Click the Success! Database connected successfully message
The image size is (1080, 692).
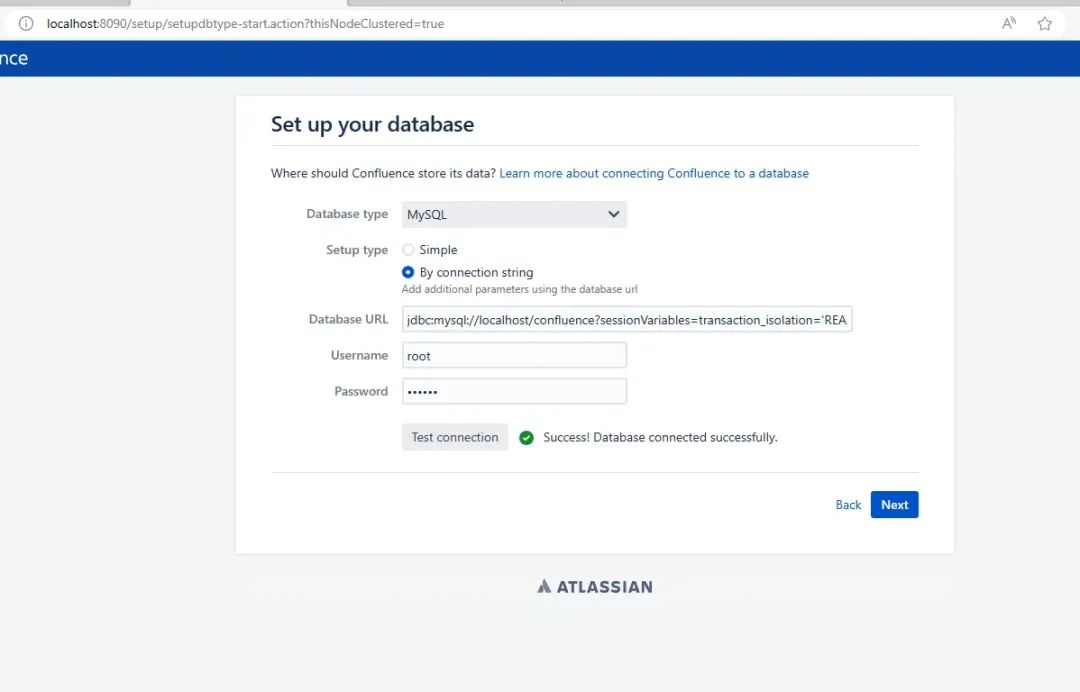tap(660, 437)
